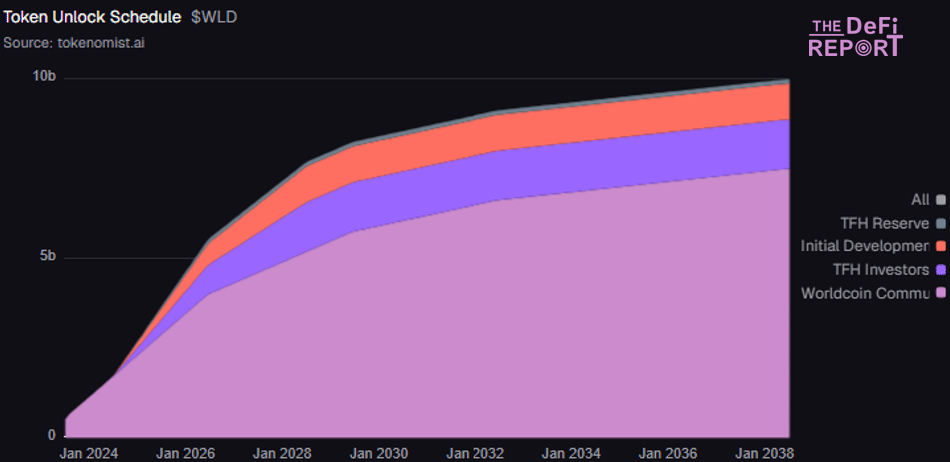Click the red Initial Development legend swatch

pos(940,246)
